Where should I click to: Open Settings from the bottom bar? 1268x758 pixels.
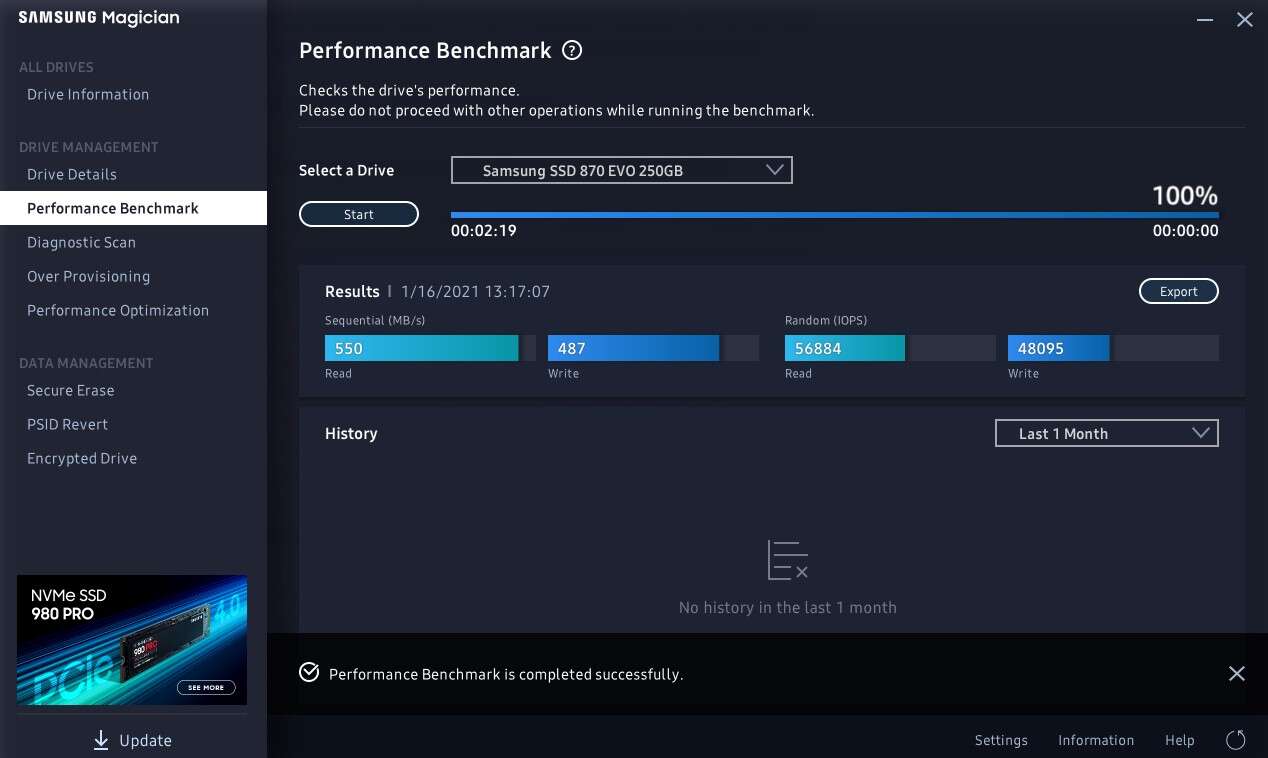(1000, 740)
